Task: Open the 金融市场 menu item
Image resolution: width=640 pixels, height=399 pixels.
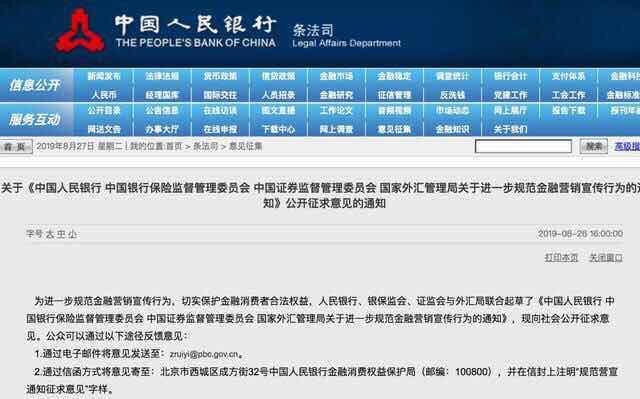Action: (x=336, y=76)
